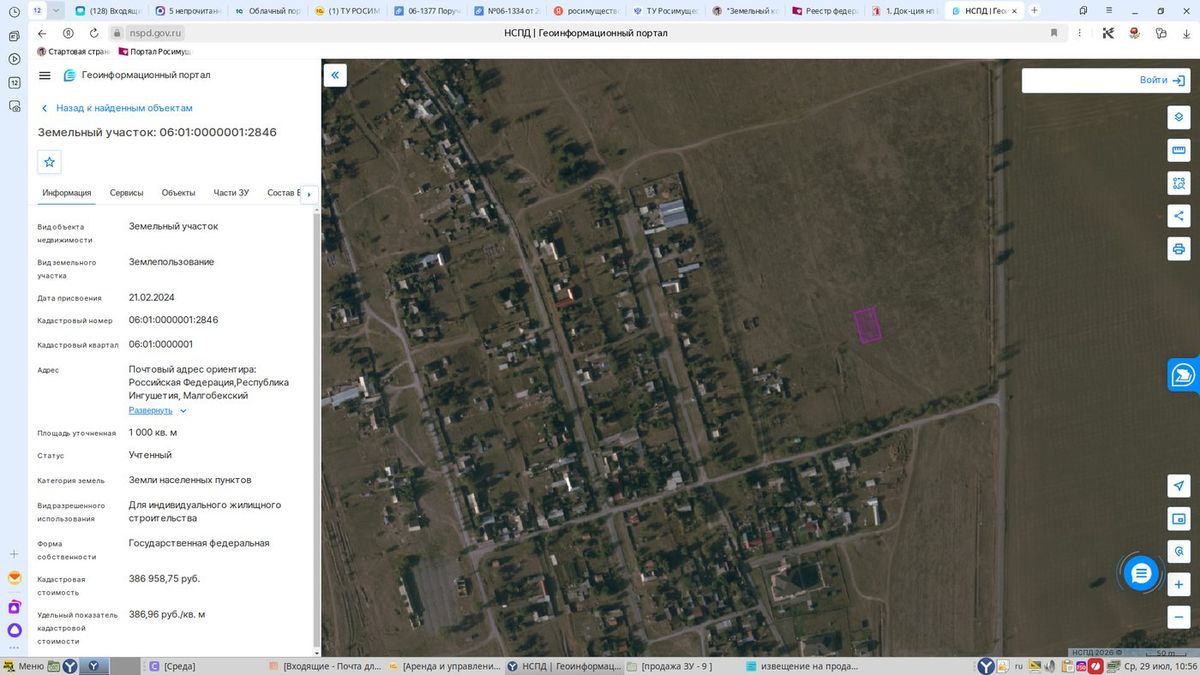Open a new browser tab
The image size is (1200, 675).
(x=1034, y=10)
